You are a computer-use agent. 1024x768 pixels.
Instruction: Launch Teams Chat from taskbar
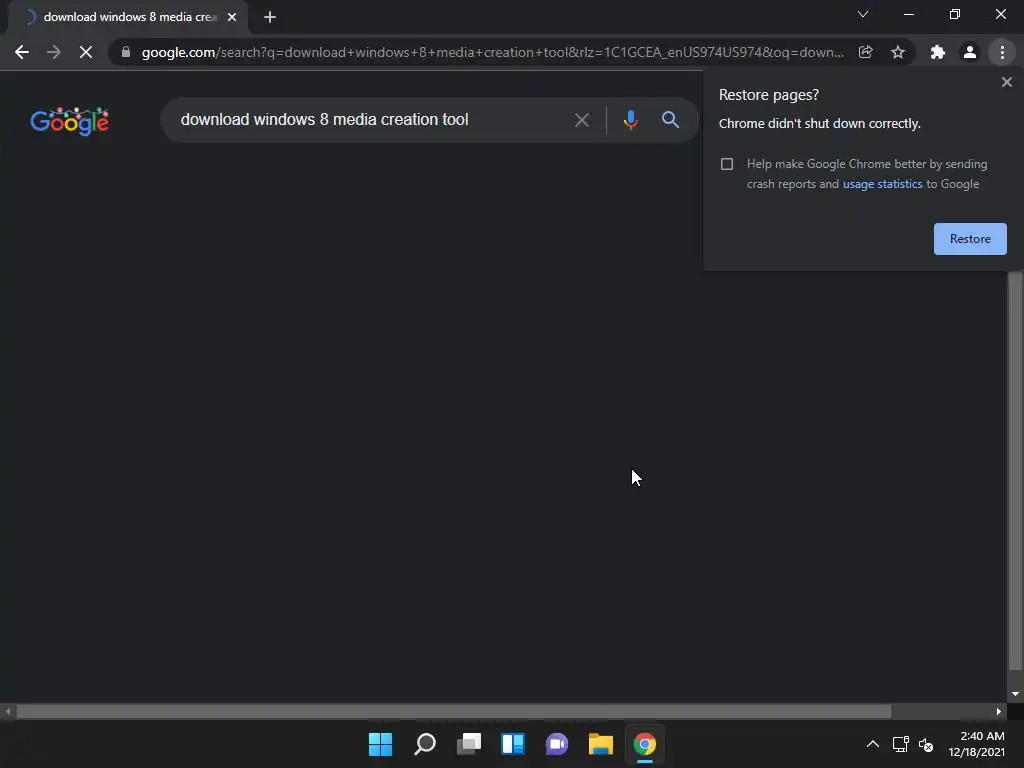pos(557,744)
